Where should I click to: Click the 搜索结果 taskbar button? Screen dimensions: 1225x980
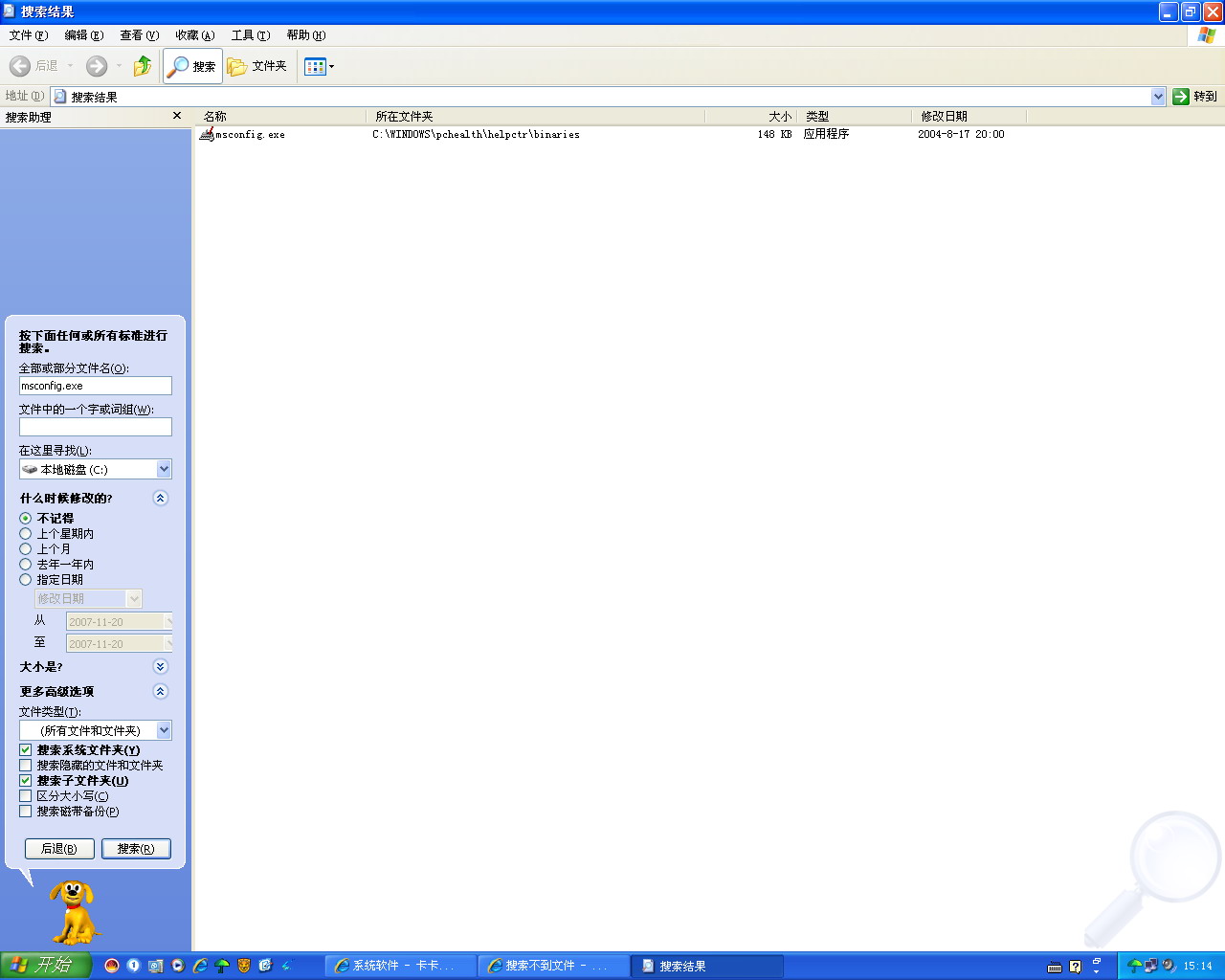coord(707,967)
